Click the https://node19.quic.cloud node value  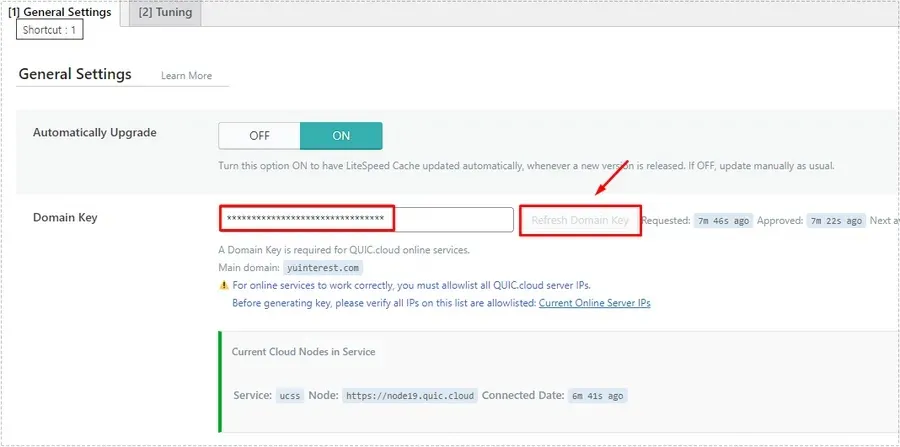click(410, 396)
